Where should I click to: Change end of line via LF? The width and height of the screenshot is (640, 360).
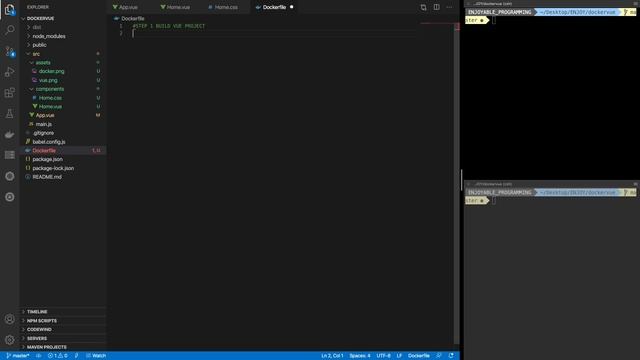pyautogui.click(x=399, y=356)
